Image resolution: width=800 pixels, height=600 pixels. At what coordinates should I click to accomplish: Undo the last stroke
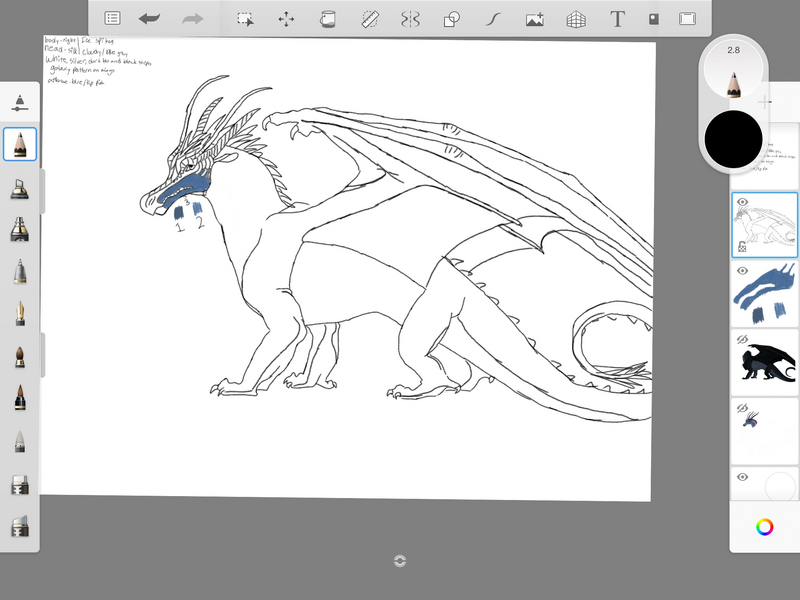click(150, 18)
